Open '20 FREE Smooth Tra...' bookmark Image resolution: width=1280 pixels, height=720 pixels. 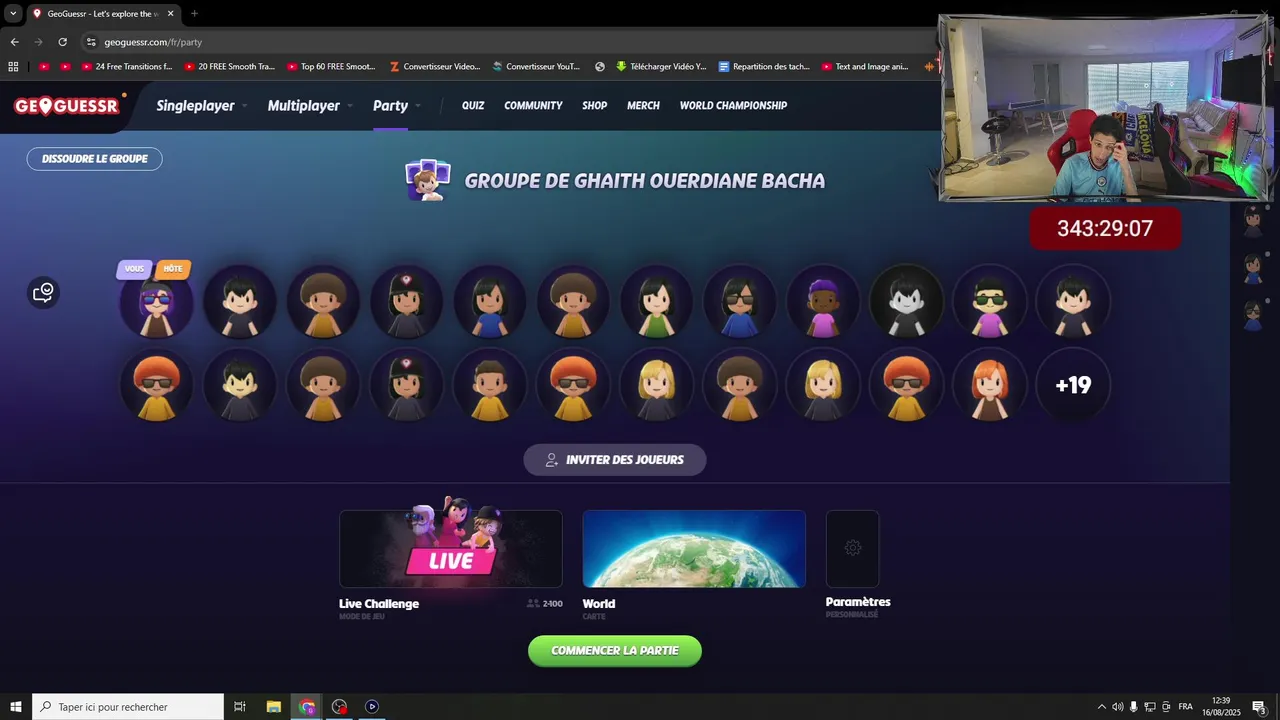[230, 67]
